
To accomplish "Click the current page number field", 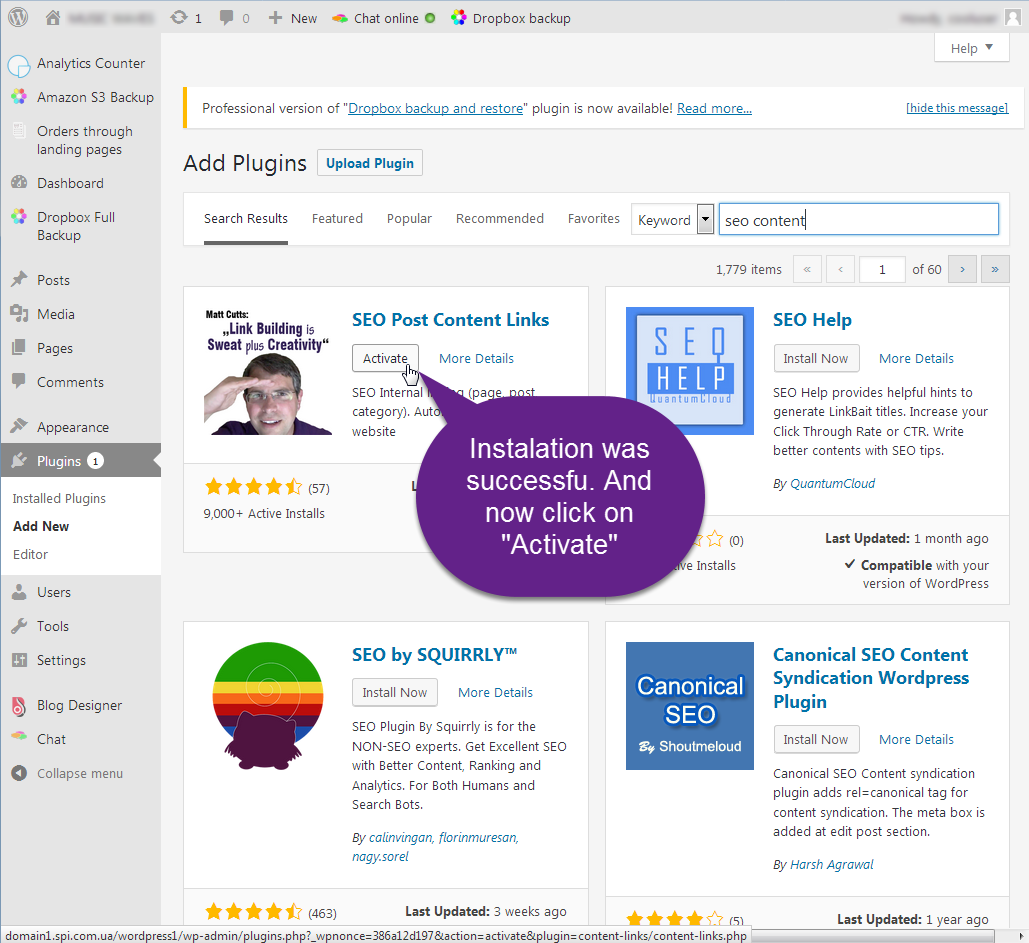I will click(882, 269).
